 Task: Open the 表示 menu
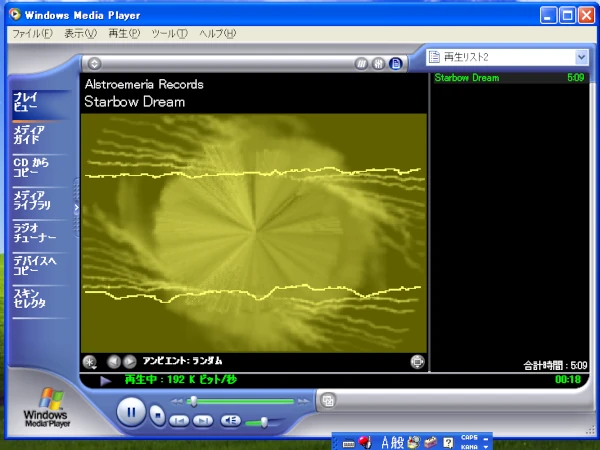(x=80, y=34)
